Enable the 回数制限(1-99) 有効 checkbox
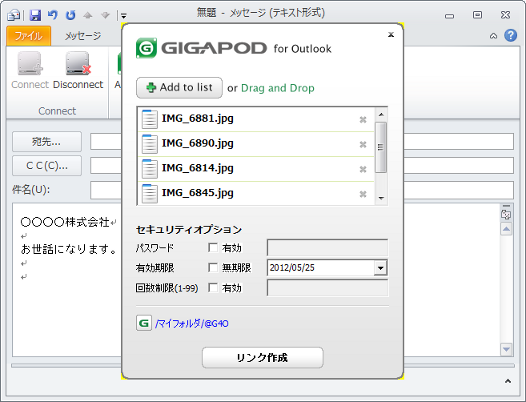 (x=213, y=288)
